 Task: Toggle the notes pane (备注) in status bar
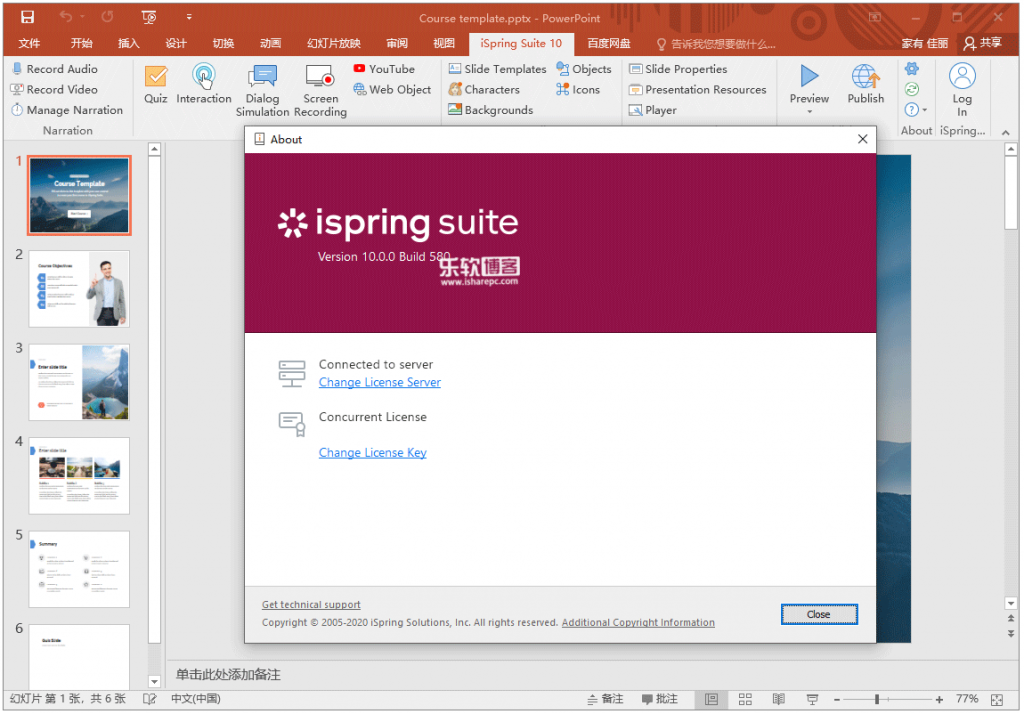click(x=603, y=699)
